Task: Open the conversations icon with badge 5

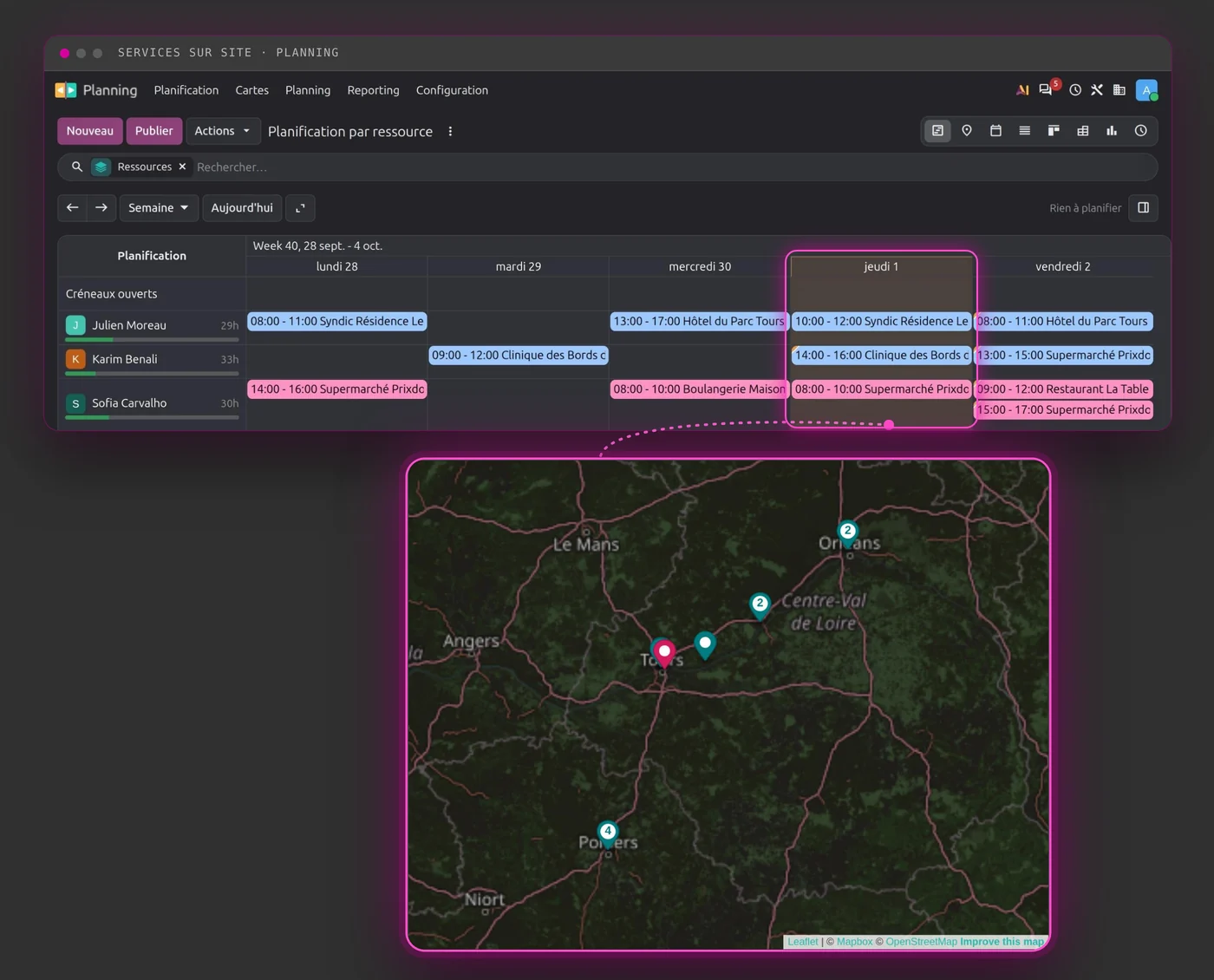Action: (1048, 89)
